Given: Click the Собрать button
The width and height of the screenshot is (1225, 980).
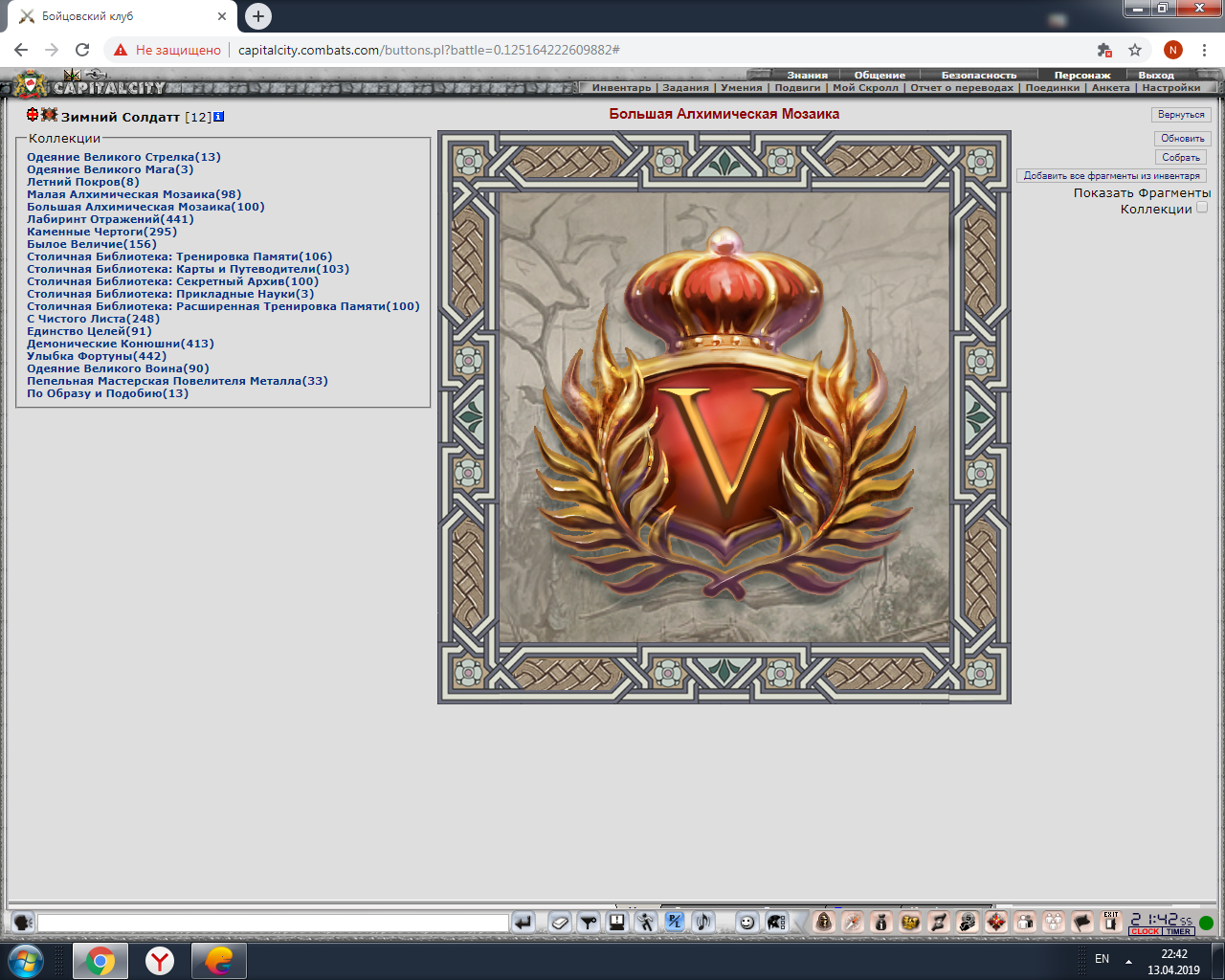Looking at the screenshot, I should 1181,157.
